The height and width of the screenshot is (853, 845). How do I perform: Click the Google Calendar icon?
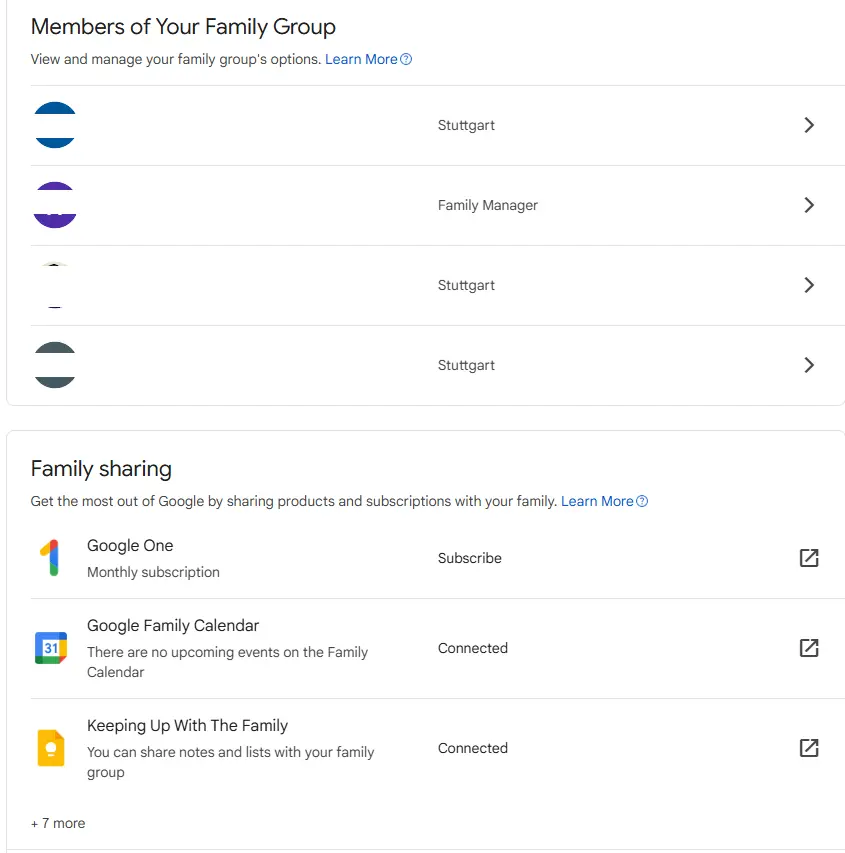[51, 648]
